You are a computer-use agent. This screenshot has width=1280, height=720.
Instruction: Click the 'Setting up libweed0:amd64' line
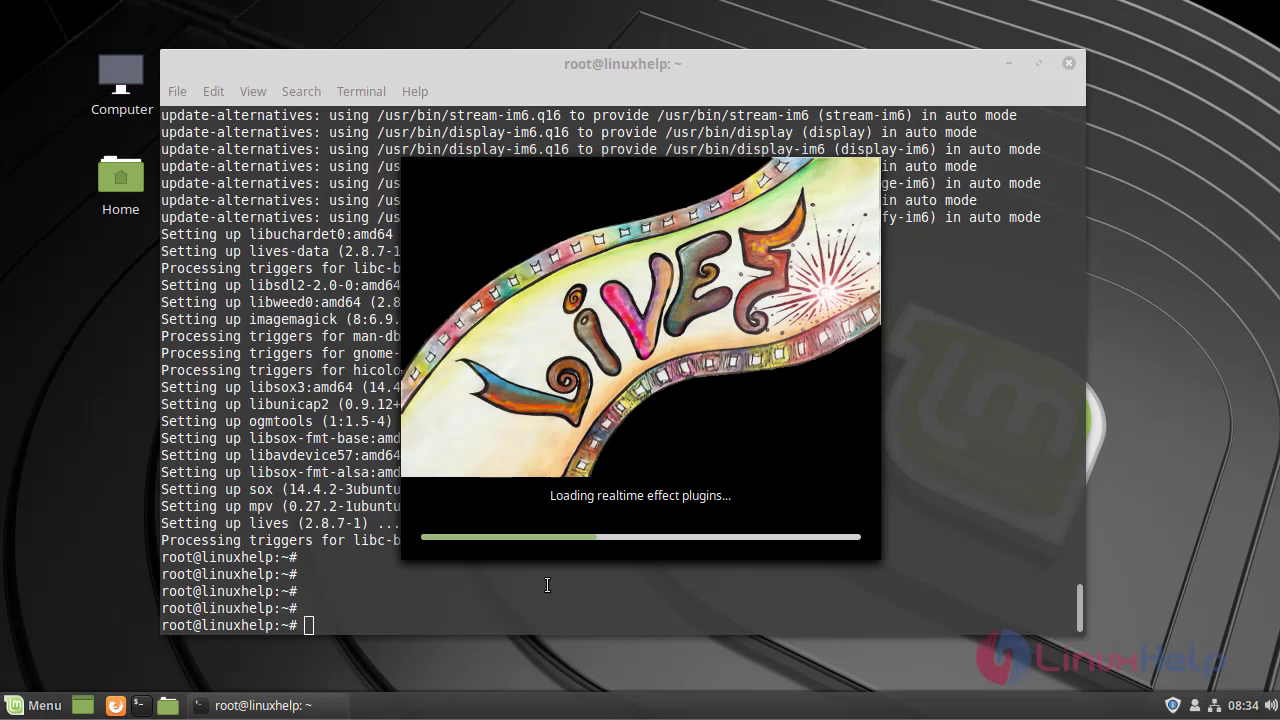[280, 302]
